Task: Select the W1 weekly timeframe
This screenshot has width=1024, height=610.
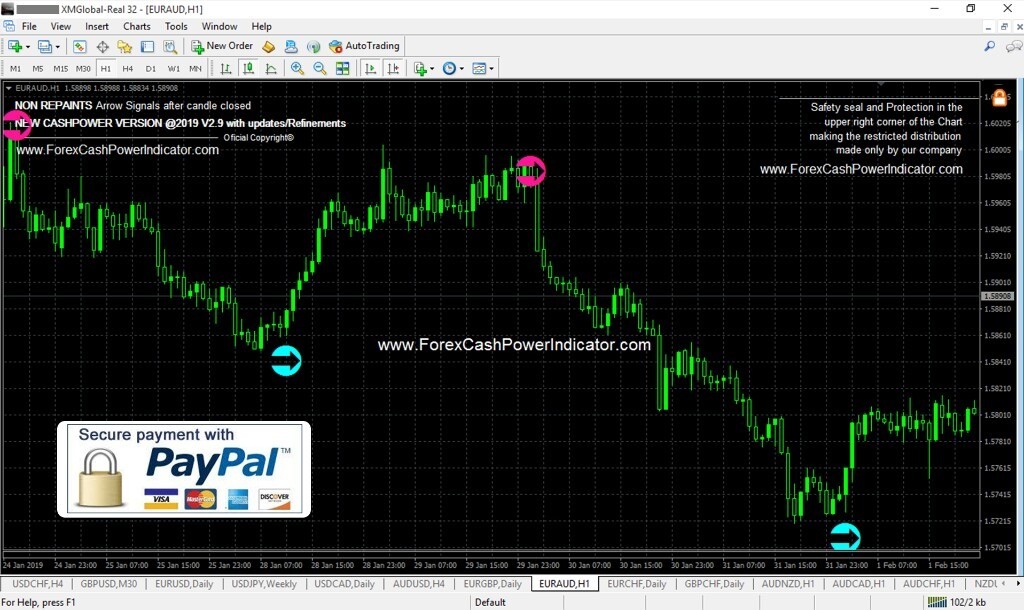Action: [174, 69]
